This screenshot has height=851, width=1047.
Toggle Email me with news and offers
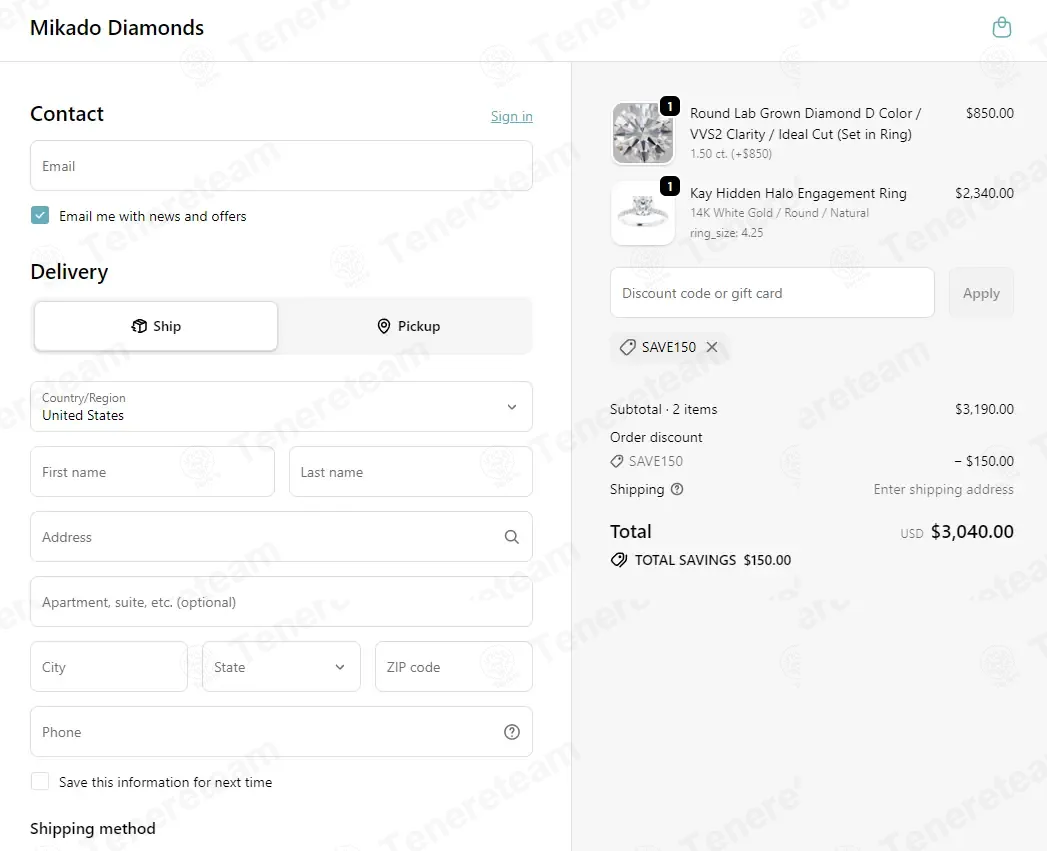tap(40, 215)
